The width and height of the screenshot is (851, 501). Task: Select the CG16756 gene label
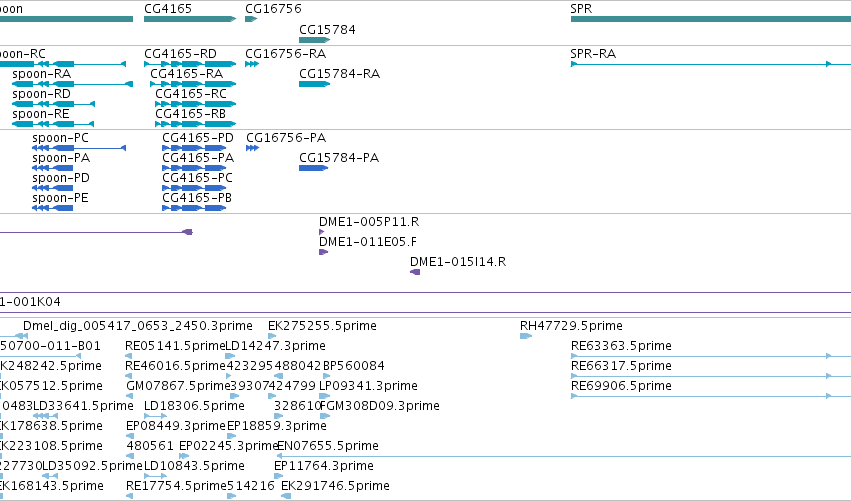point(273,9)
